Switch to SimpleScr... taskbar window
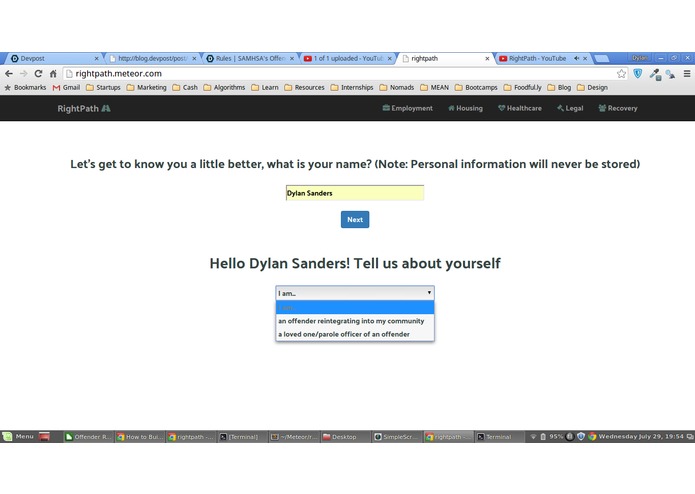 (397, 437)
